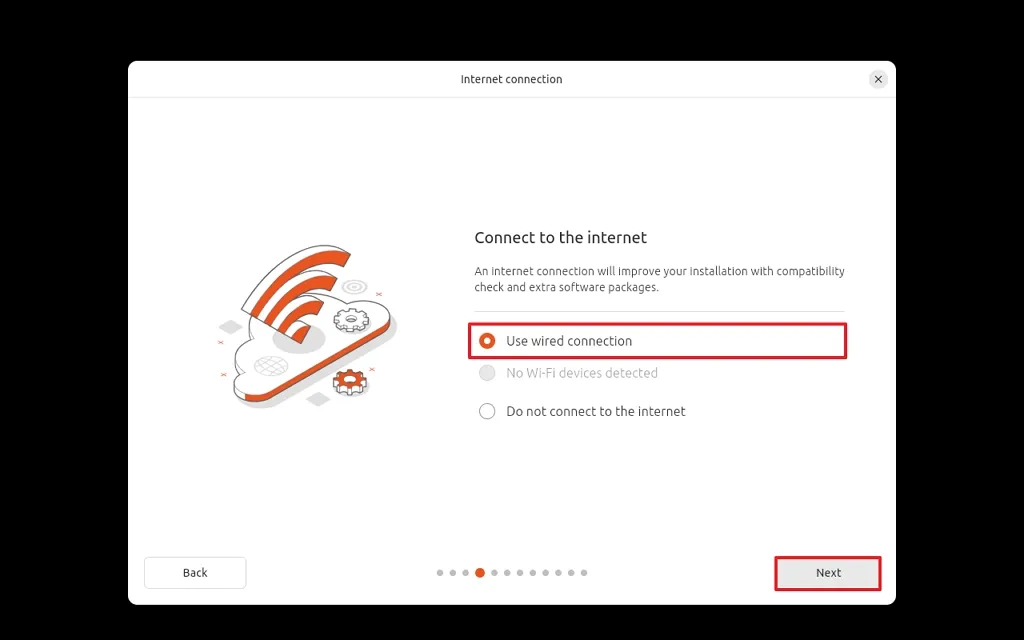Go back with the Back button

(x=195, y=573)
